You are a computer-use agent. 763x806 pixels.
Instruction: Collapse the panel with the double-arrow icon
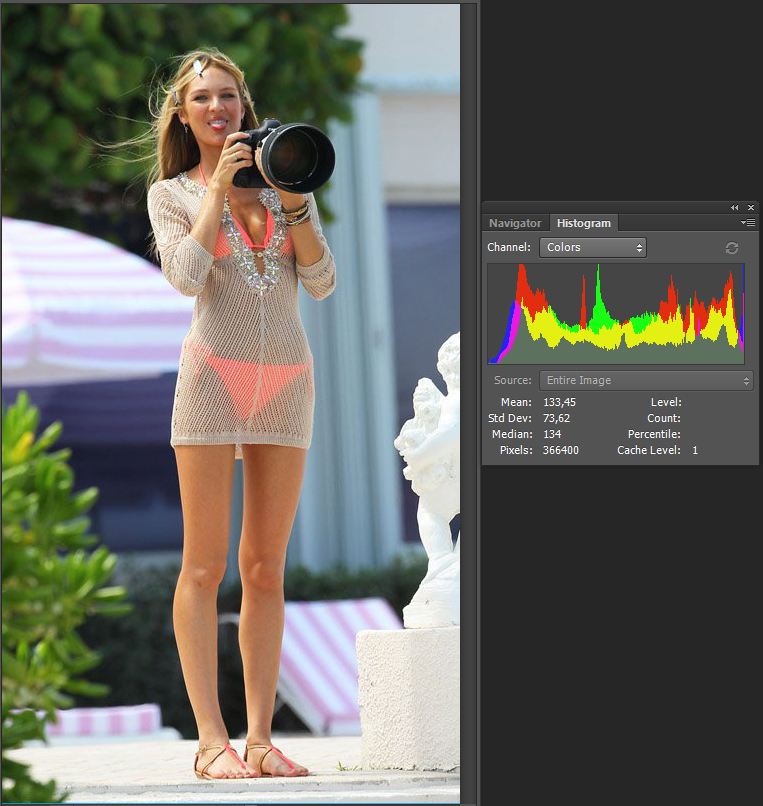(x=734, y=208)
